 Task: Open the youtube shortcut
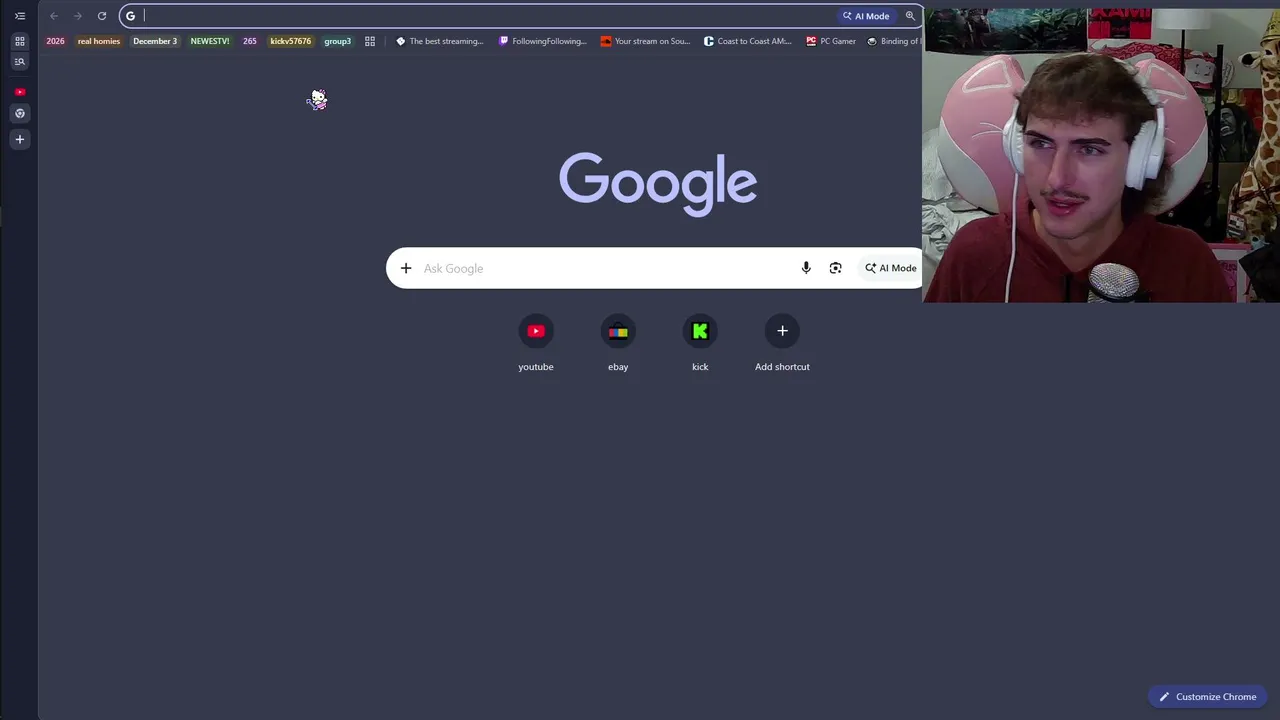tap(536, 344)
